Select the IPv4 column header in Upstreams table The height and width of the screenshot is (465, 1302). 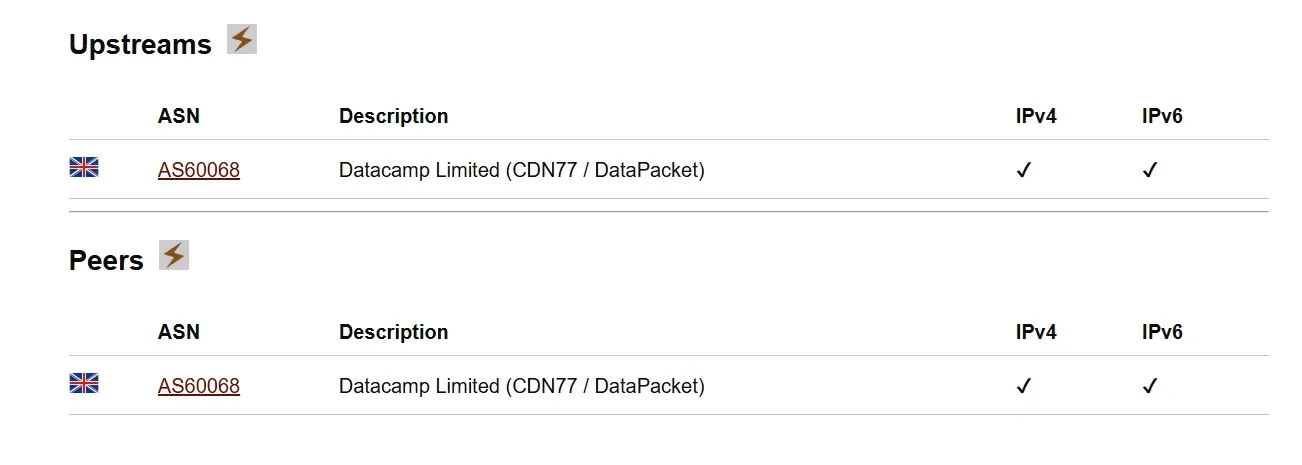point(1036,116)
